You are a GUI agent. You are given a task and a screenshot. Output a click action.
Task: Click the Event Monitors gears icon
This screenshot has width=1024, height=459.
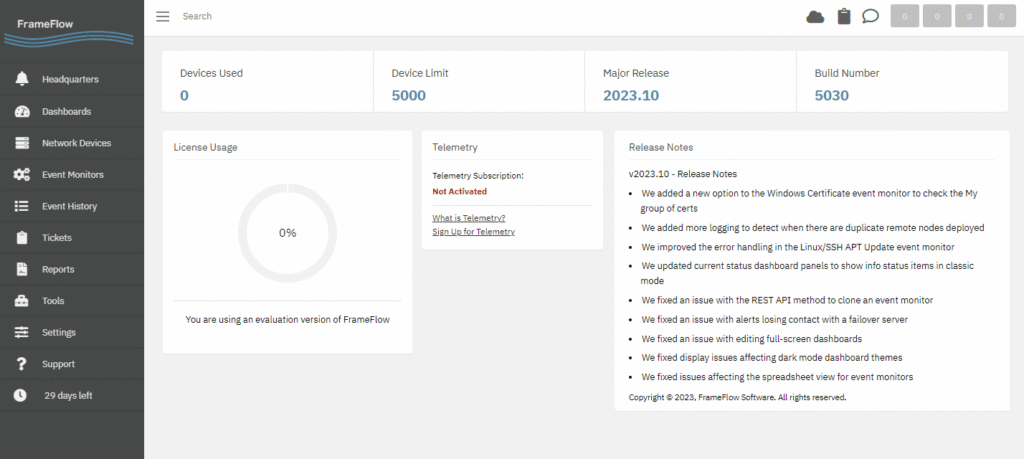pos(22,174)
